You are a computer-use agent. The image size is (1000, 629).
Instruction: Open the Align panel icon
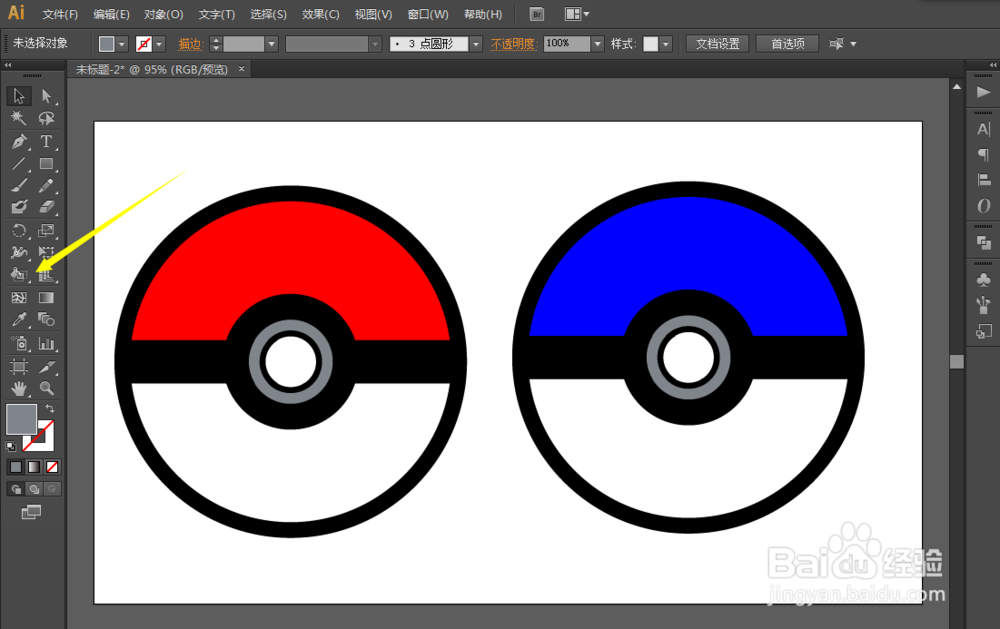click(x=983, y=180)
